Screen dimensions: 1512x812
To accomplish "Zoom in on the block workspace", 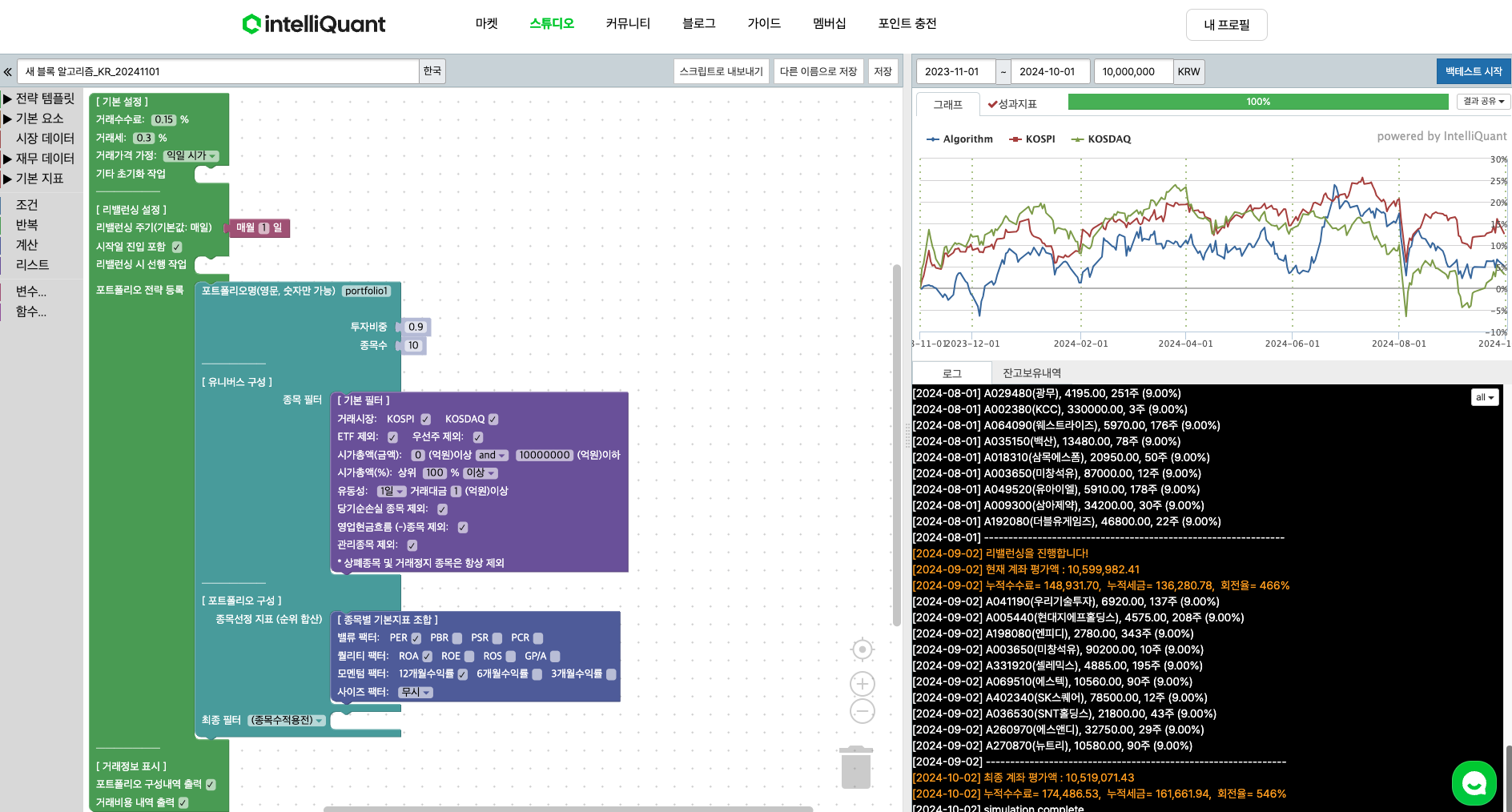I will pyautogui.click(x=862, y=684).
